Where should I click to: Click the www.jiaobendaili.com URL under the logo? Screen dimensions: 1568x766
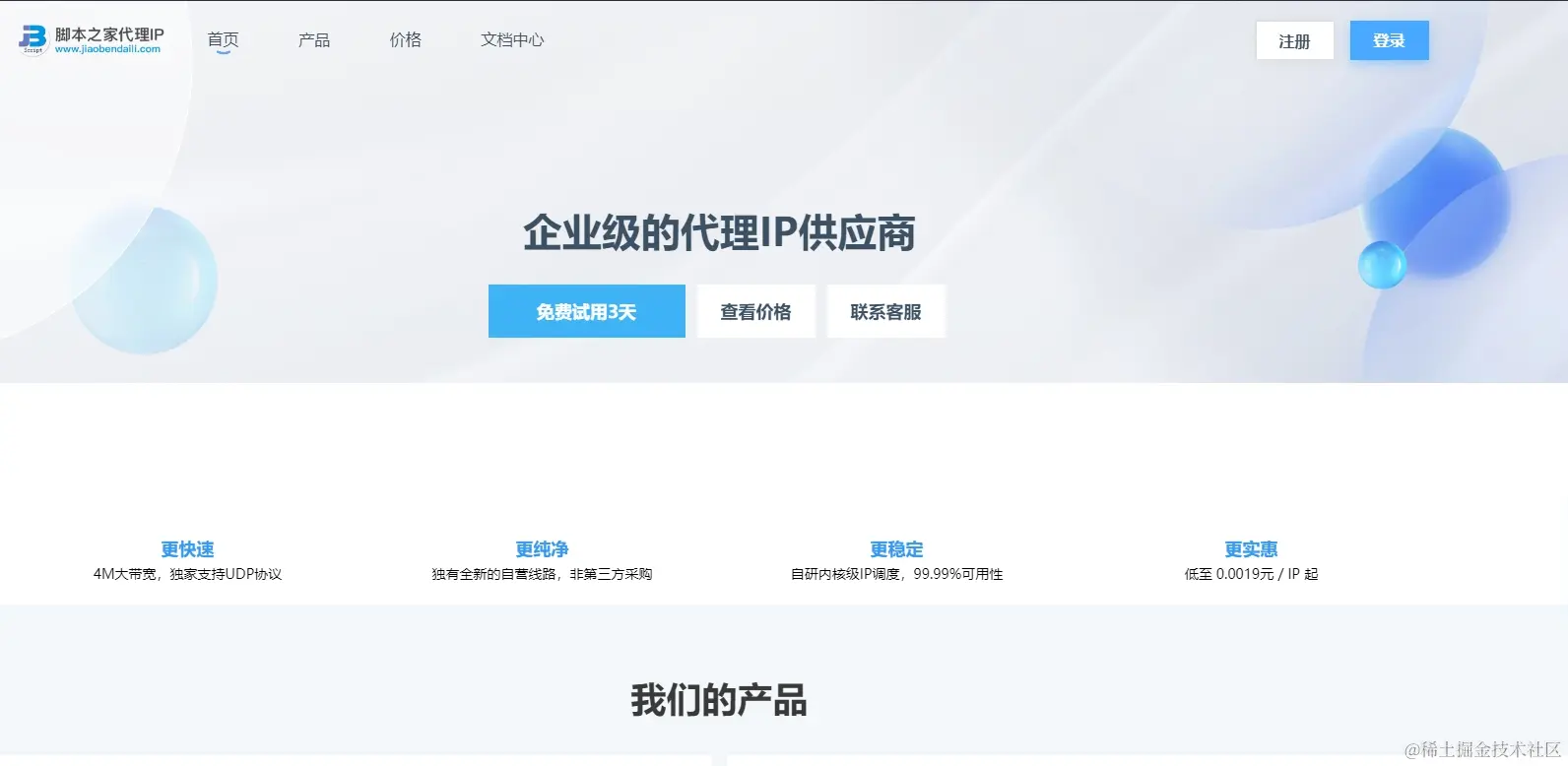coord(107,49)
